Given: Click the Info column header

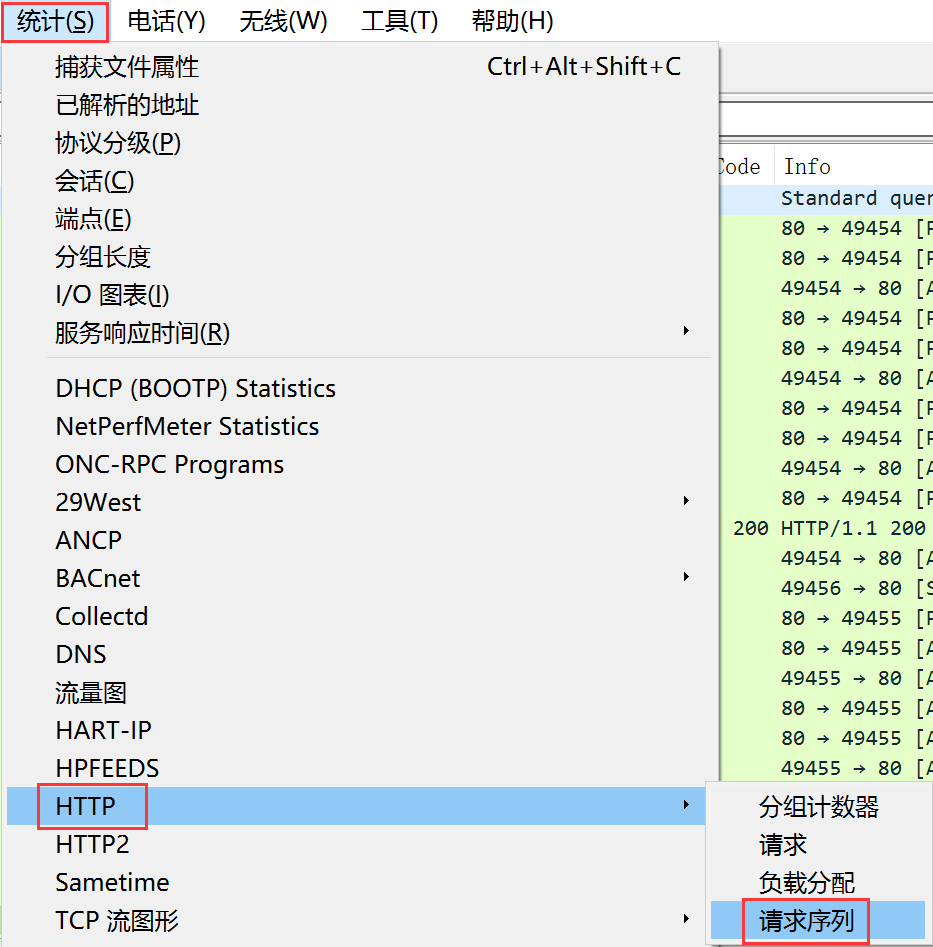Looking at the screenshot, I should pyautogui.click(x=807, y=167).
